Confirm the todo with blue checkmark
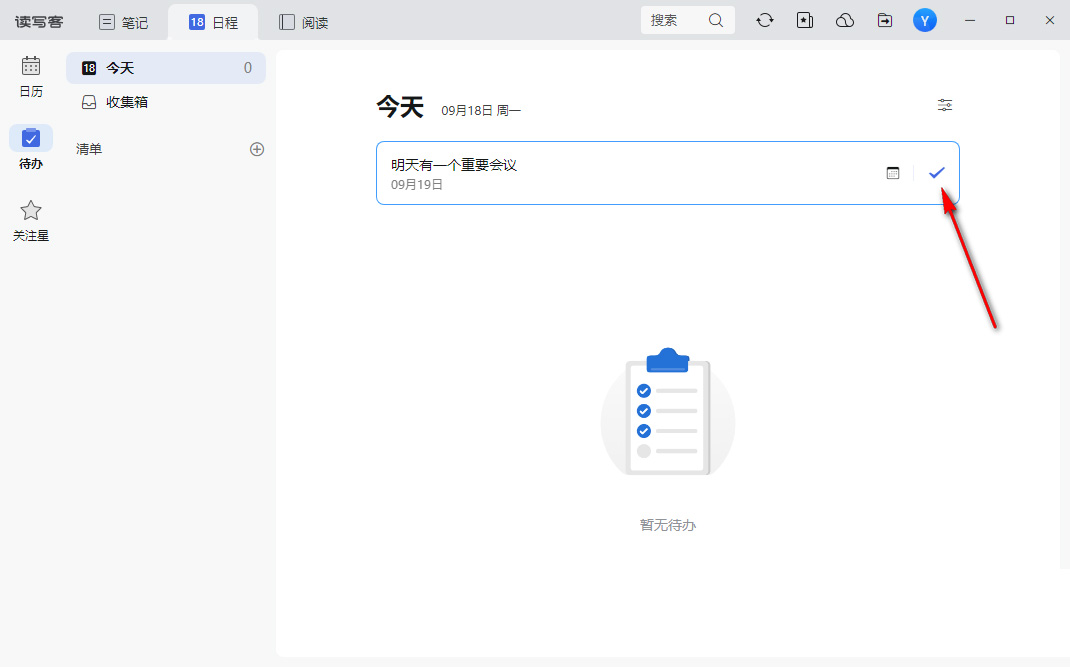 tap(937, 173)
